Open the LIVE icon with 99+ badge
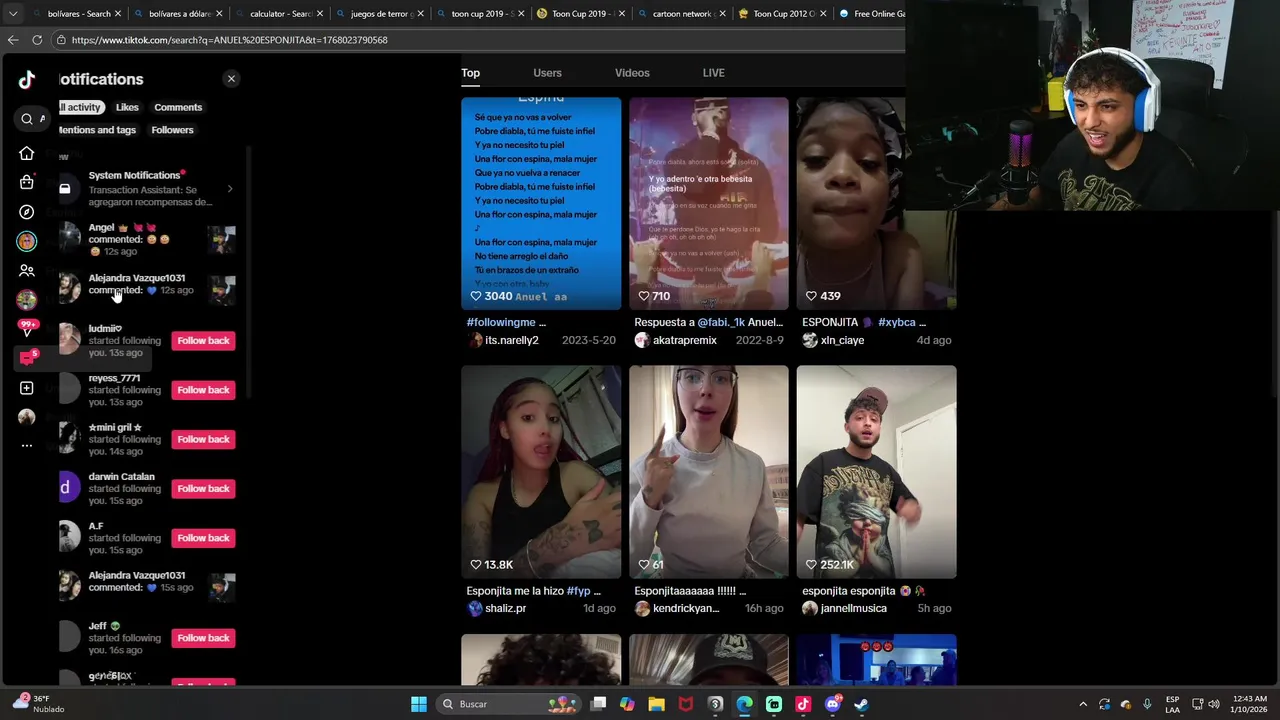 coord(27,327)
